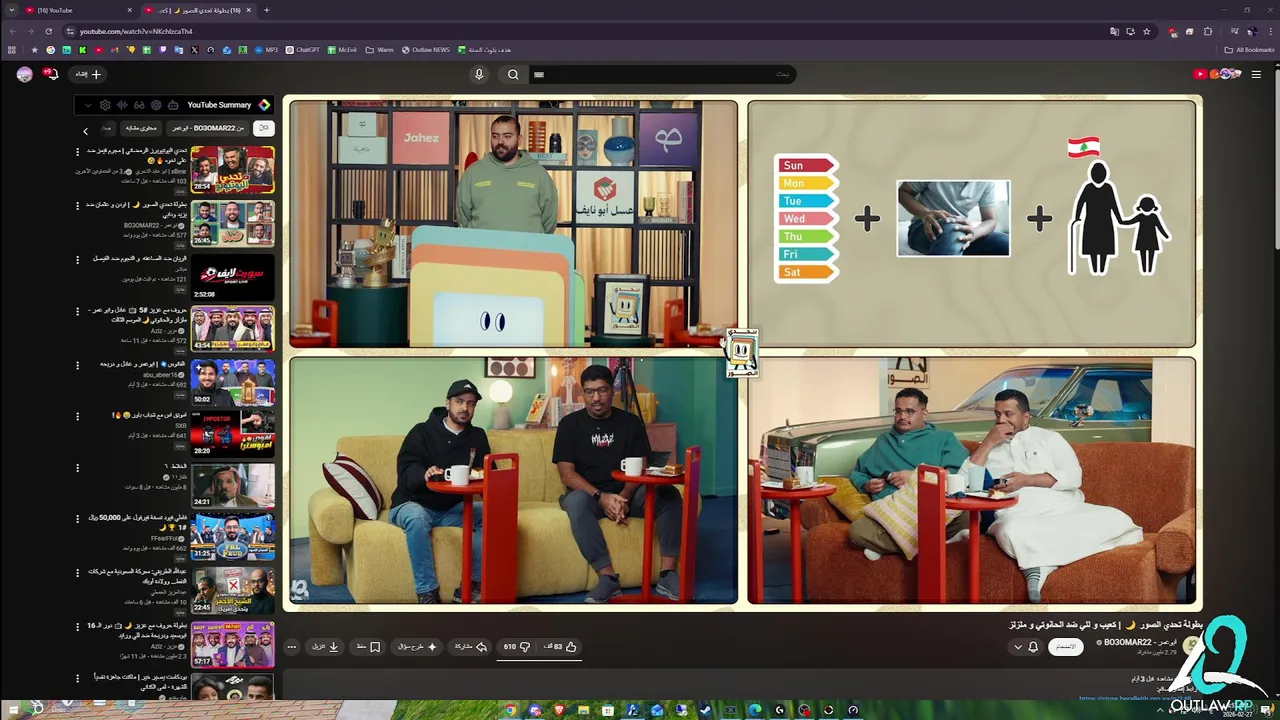Dislike the video with thumbs-down button
Screen dimensions: 1280x720
(x=517, y=647)
